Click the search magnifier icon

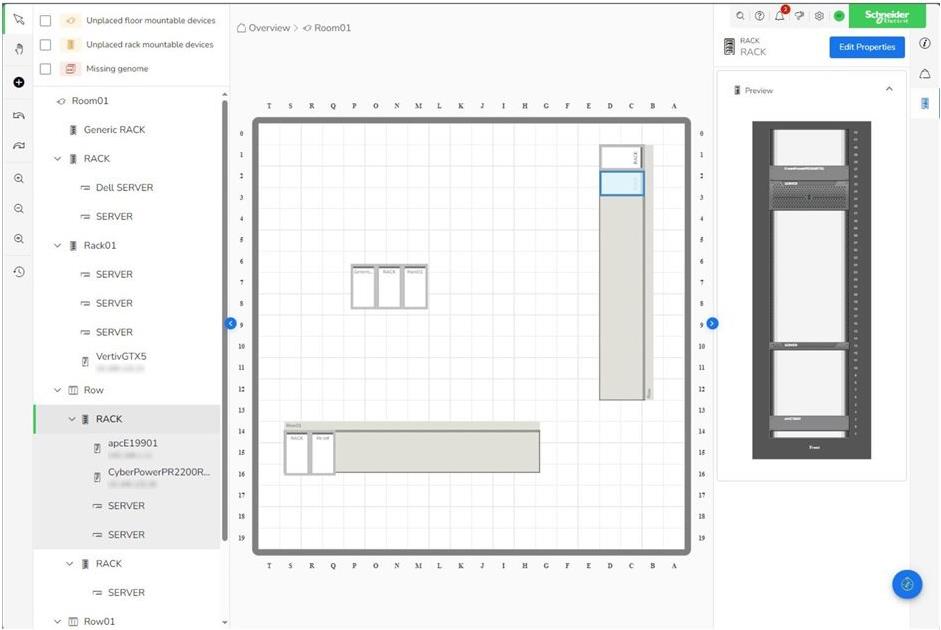(x=740, y=16)
